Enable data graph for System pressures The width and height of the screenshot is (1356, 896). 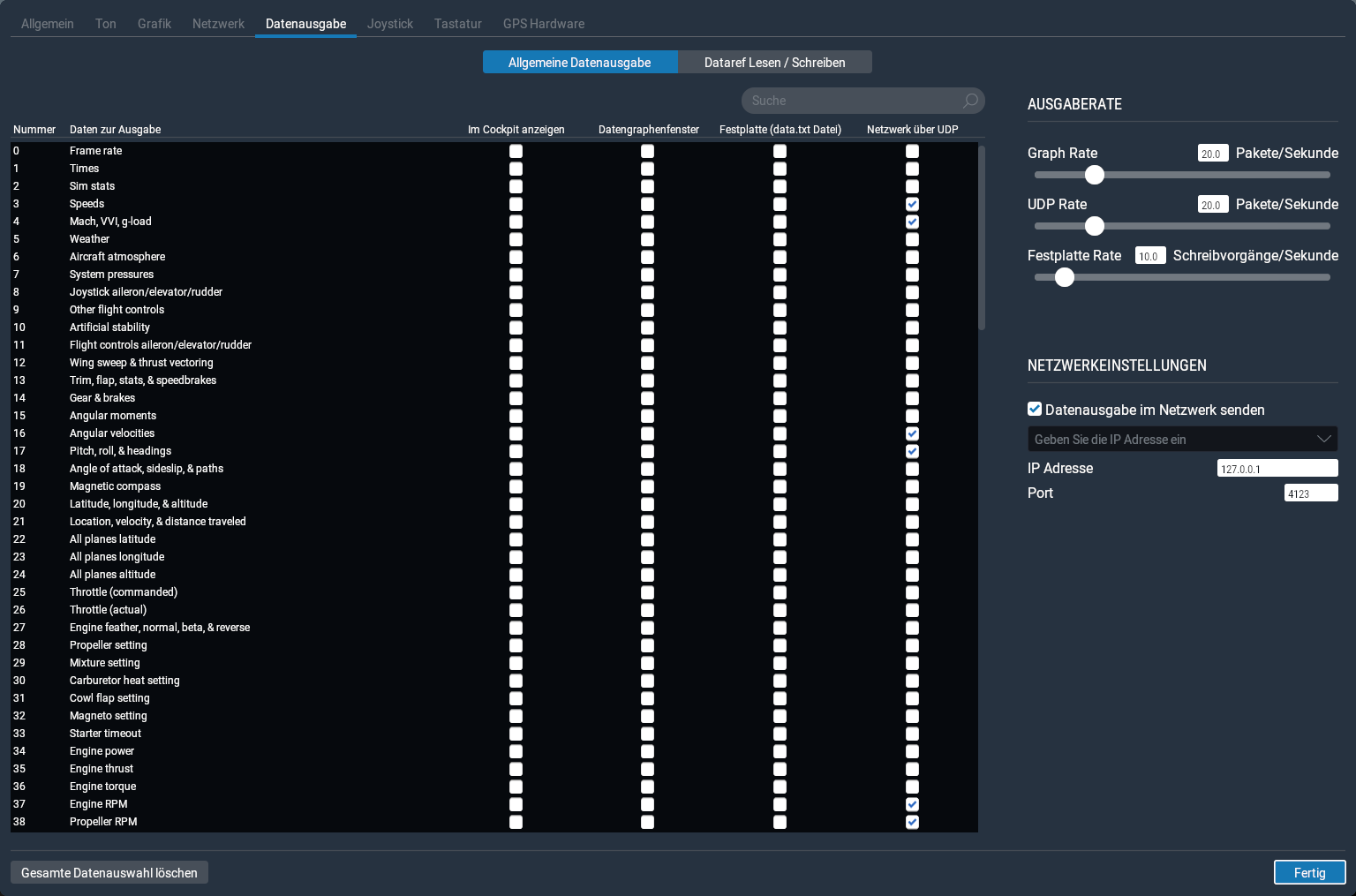(647, 275)
